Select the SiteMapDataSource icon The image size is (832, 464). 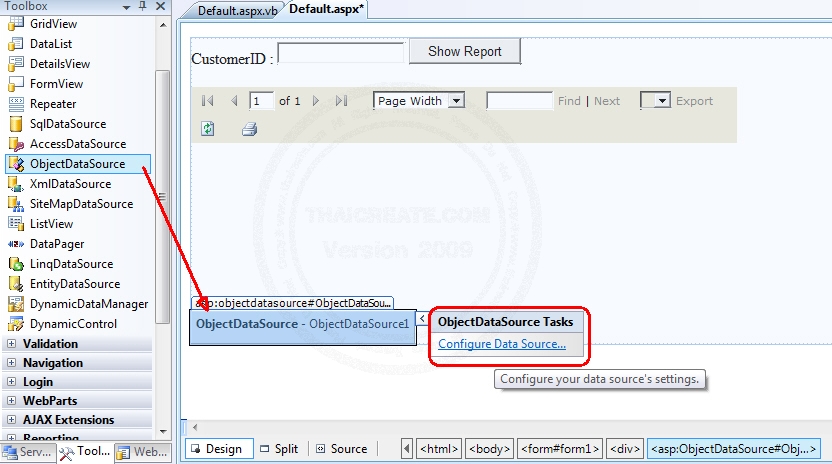[x=16, y=204]
